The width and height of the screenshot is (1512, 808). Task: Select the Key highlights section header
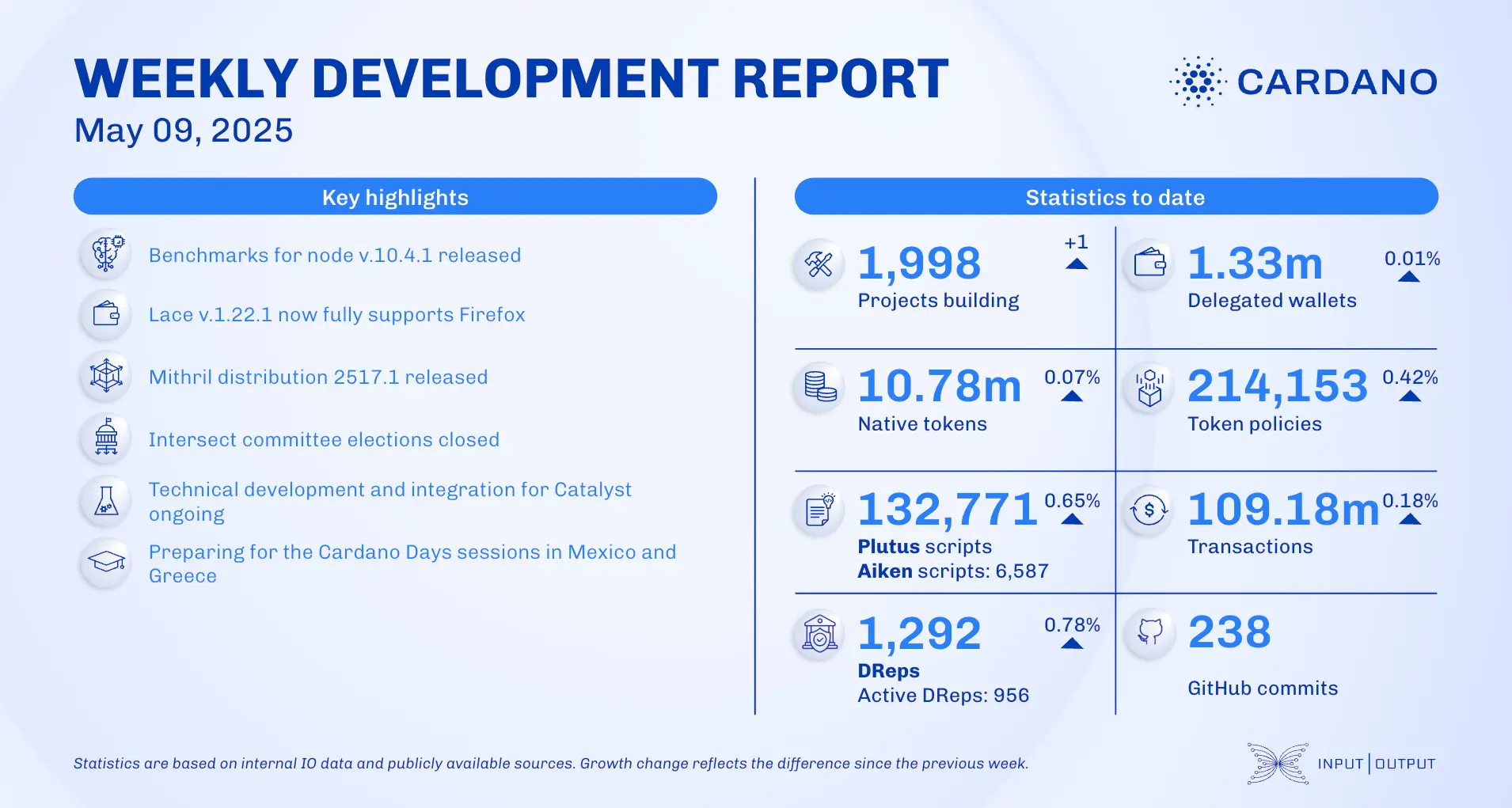coord(394,196)
